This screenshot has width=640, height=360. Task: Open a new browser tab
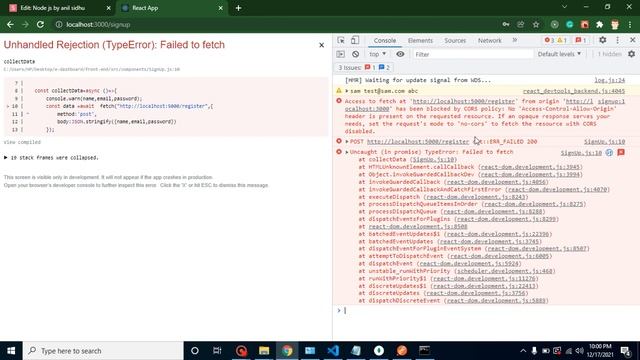[238, 8]
